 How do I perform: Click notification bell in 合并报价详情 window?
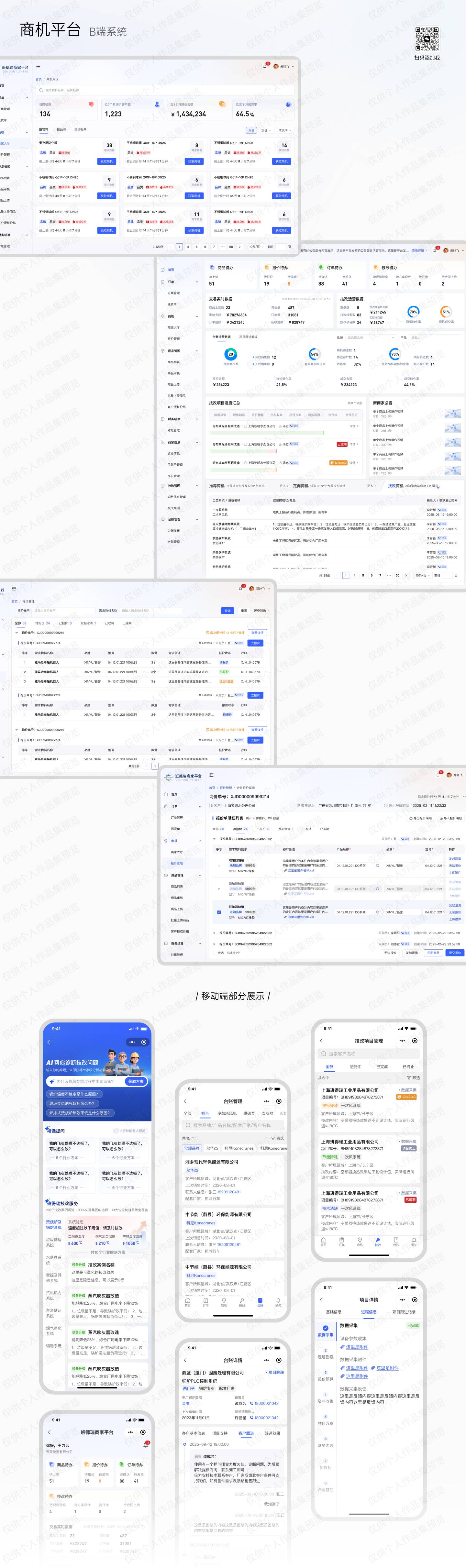pyautogui.click(x=438, y=775)
